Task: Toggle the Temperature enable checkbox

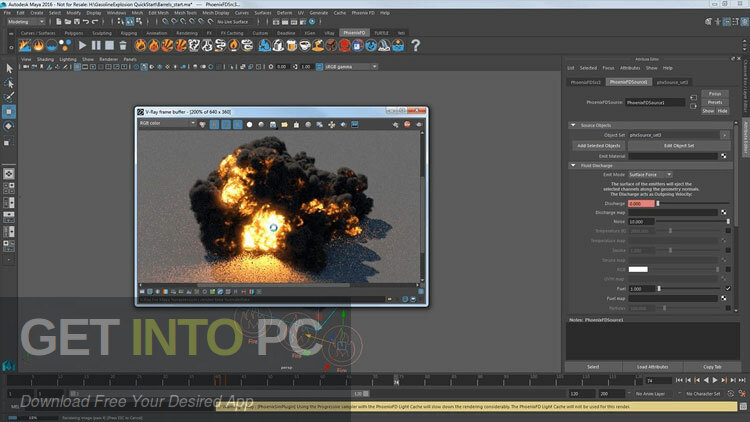Action: point(728,231)
